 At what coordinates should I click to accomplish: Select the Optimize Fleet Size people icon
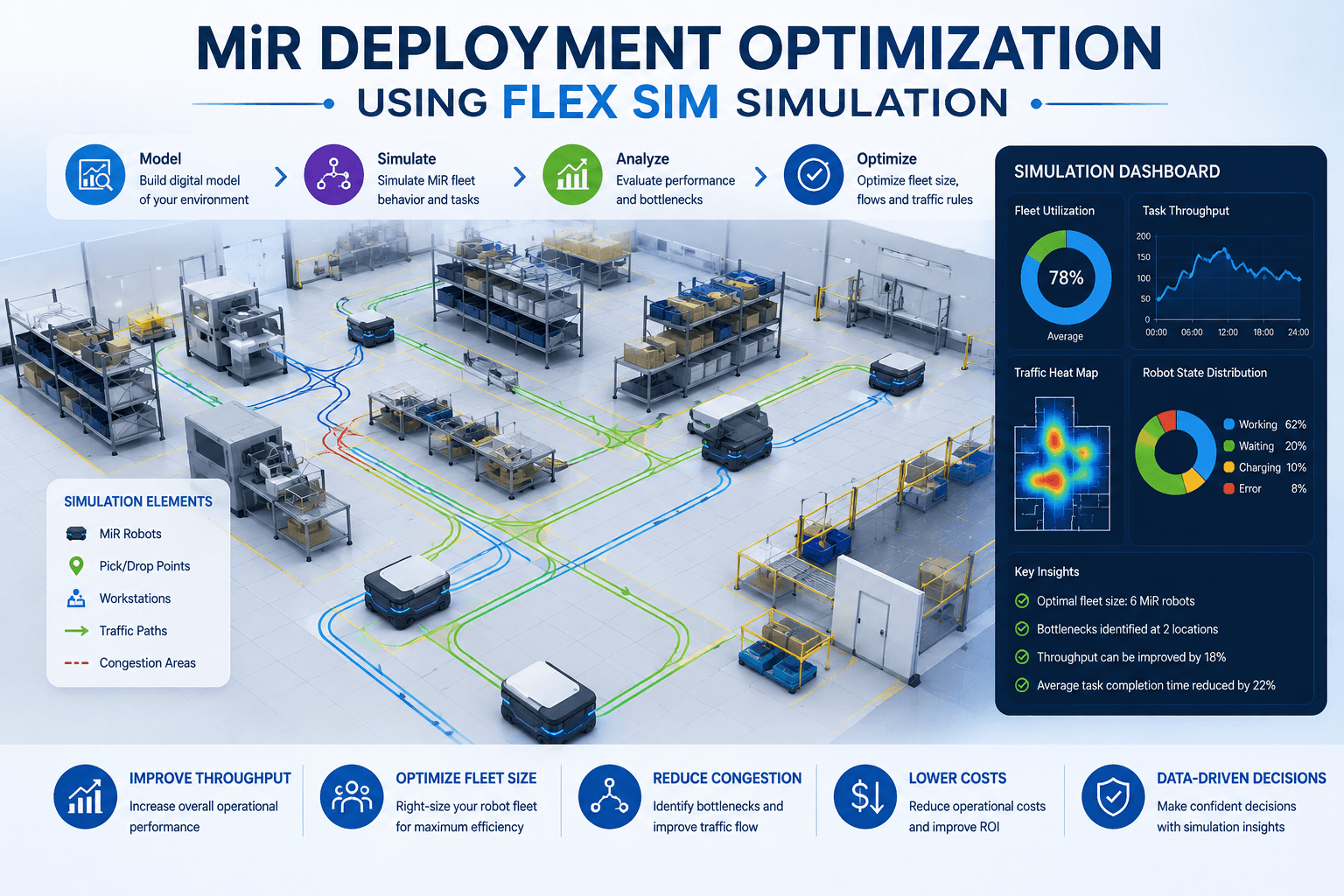coord(352,797)
